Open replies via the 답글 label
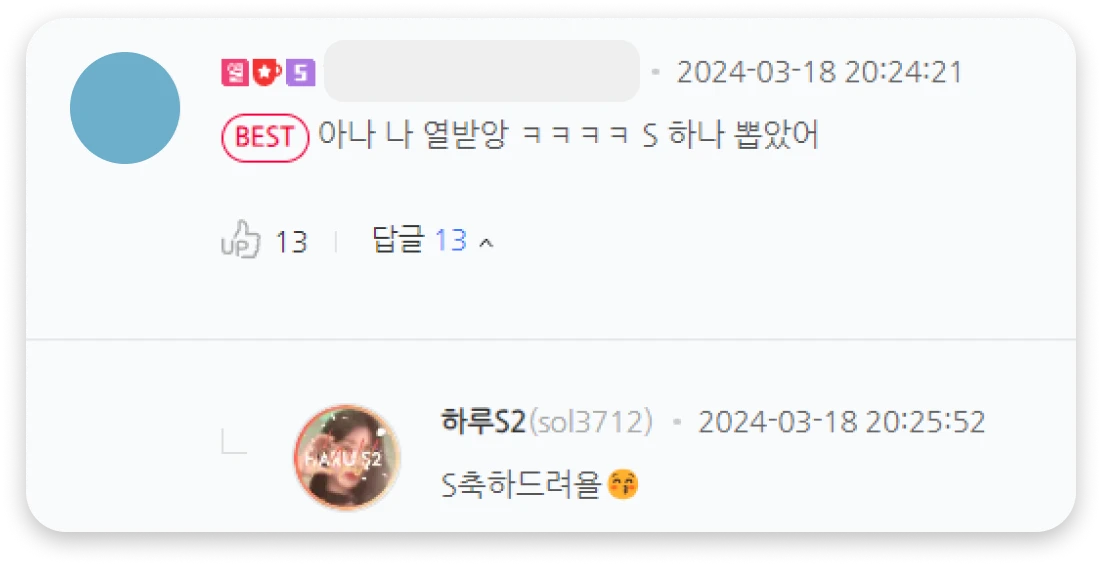 398,240
